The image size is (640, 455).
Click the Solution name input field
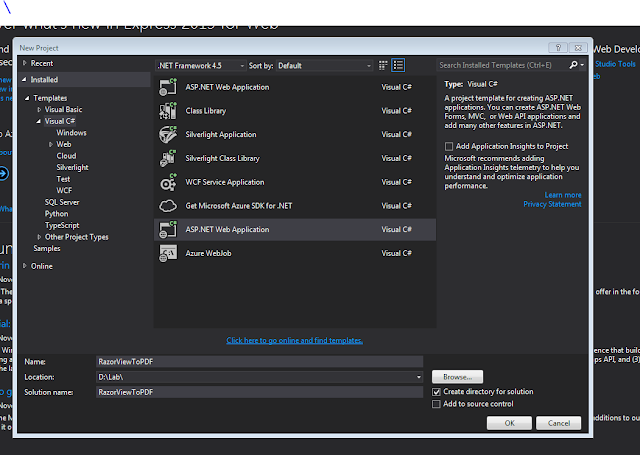click(260, 392)
